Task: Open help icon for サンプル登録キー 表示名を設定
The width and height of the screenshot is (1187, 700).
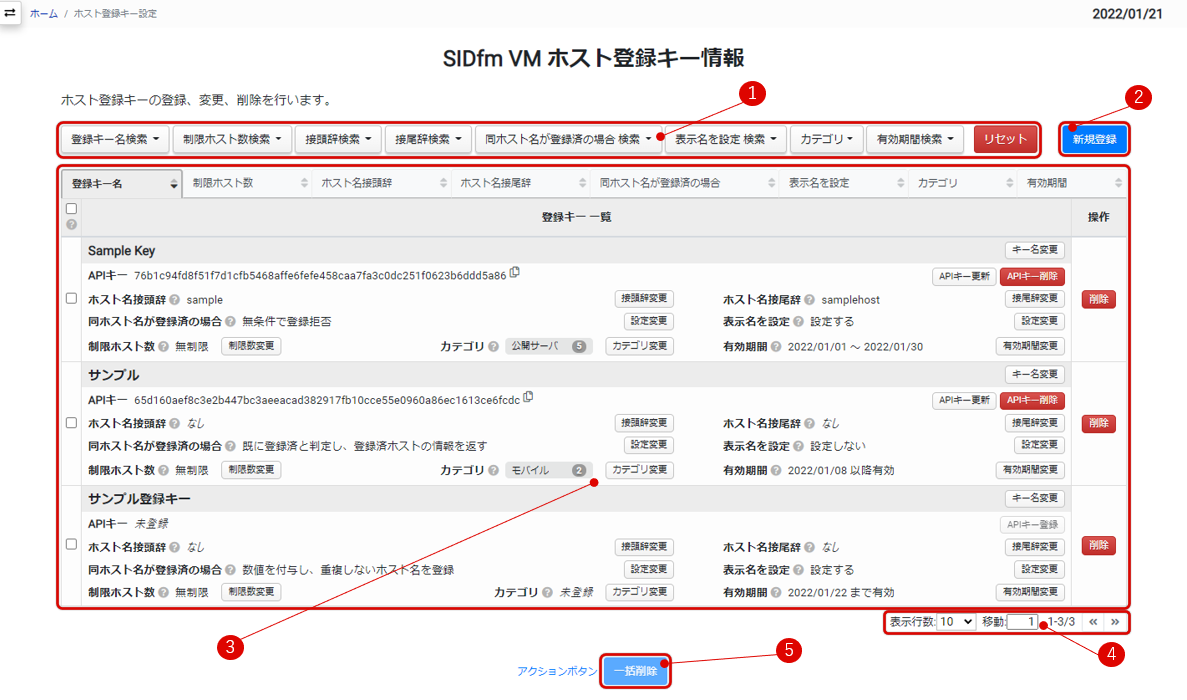Action: pyautogui.click(x=798, y=570)
